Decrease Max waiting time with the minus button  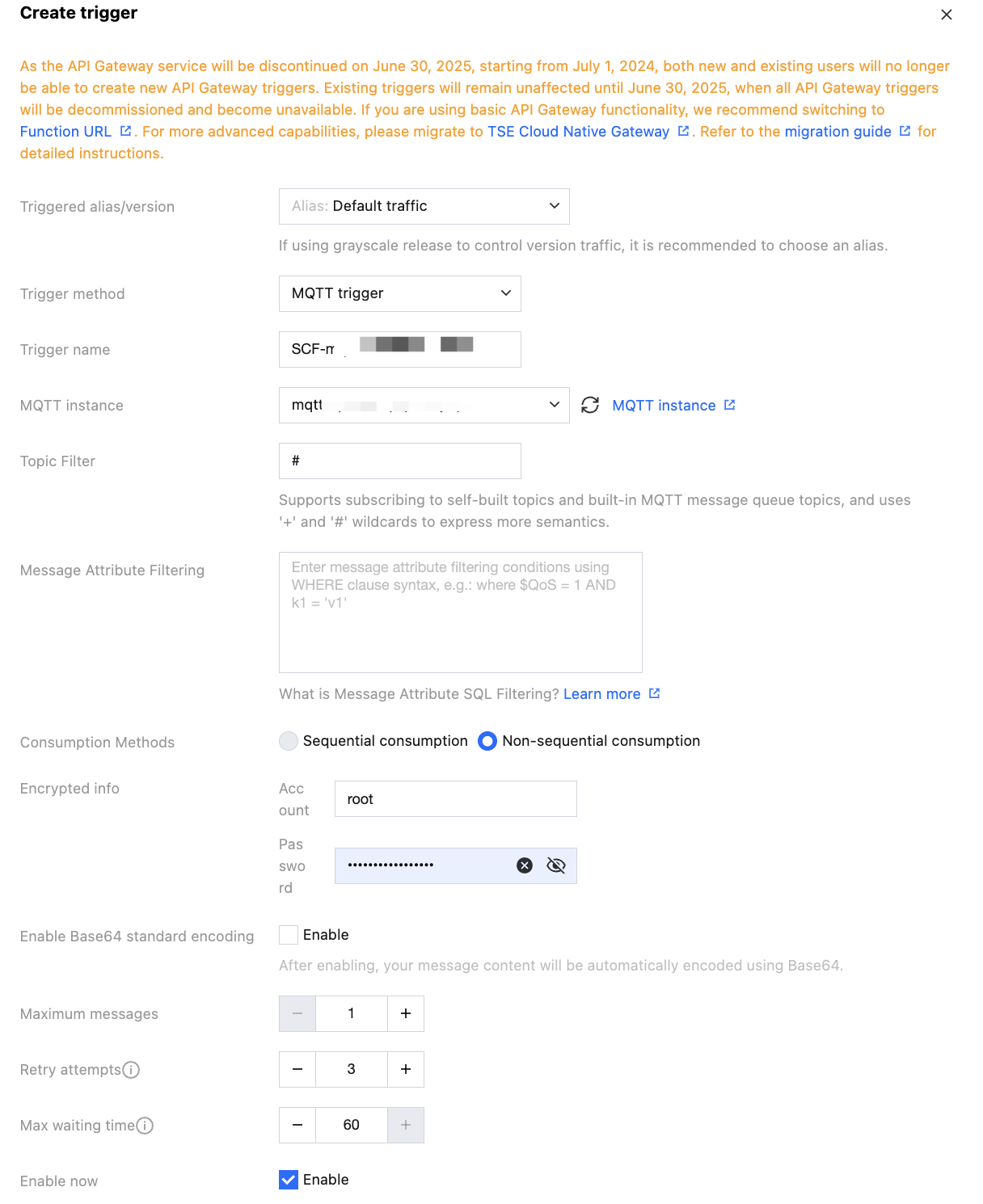click(x=297, y=1125)
